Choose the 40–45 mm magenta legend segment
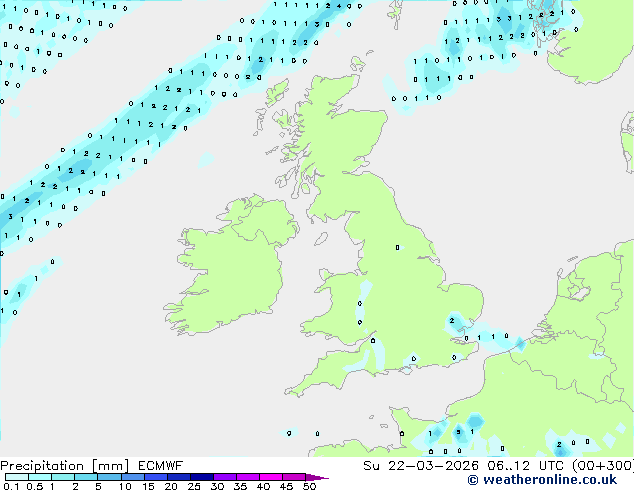Viewport: 634px width, 490px height. (271, 477)
